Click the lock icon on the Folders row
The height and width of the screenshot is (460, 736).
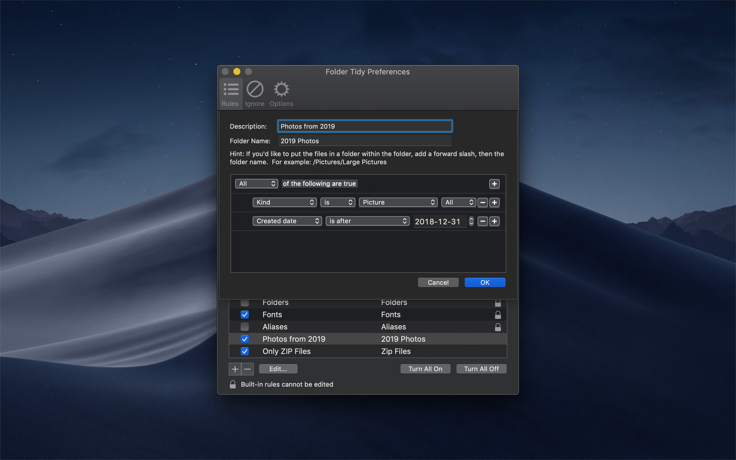point(498,303)
